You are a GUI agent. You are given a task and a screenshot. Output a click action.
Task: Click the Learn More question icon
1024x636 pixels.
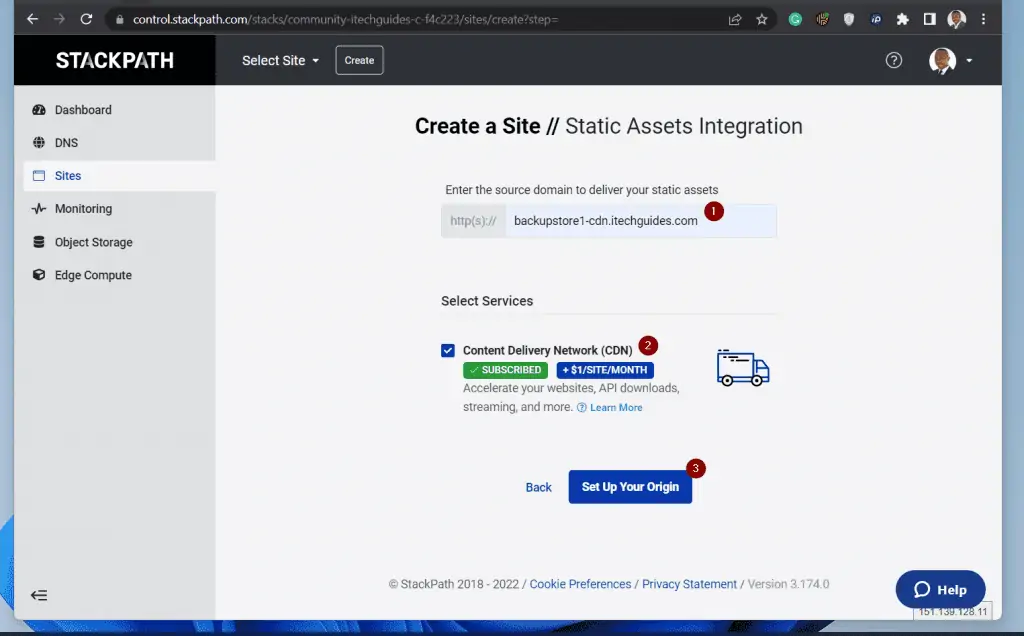[581, 407]
